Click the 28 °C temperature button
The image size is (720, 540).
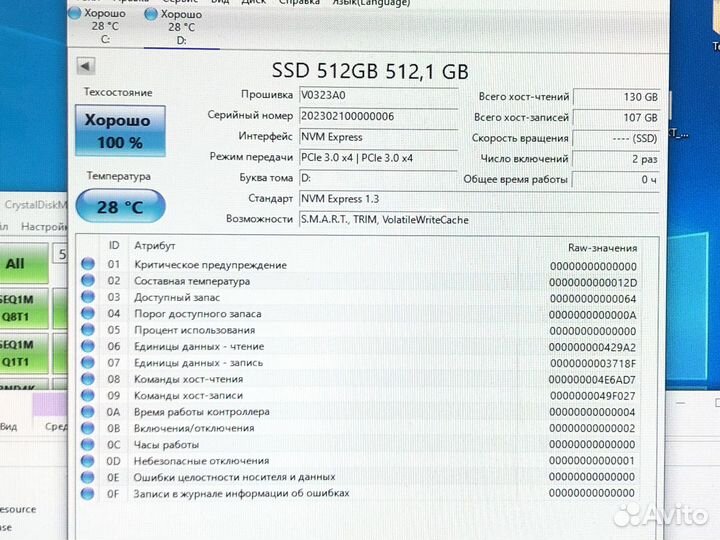[120, 207]
